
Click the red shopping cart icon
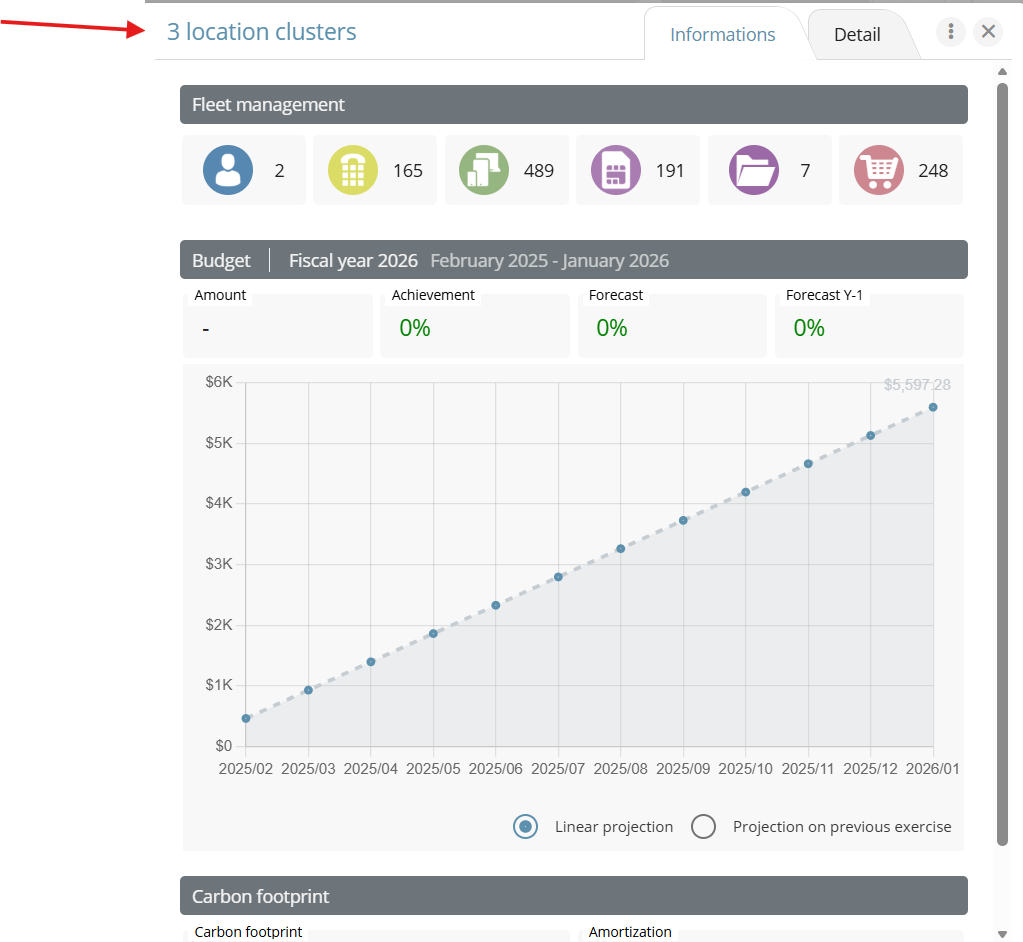879,170
